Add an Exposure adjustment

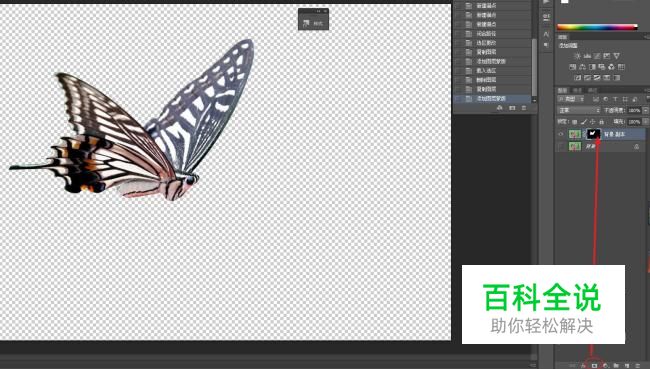606,56
